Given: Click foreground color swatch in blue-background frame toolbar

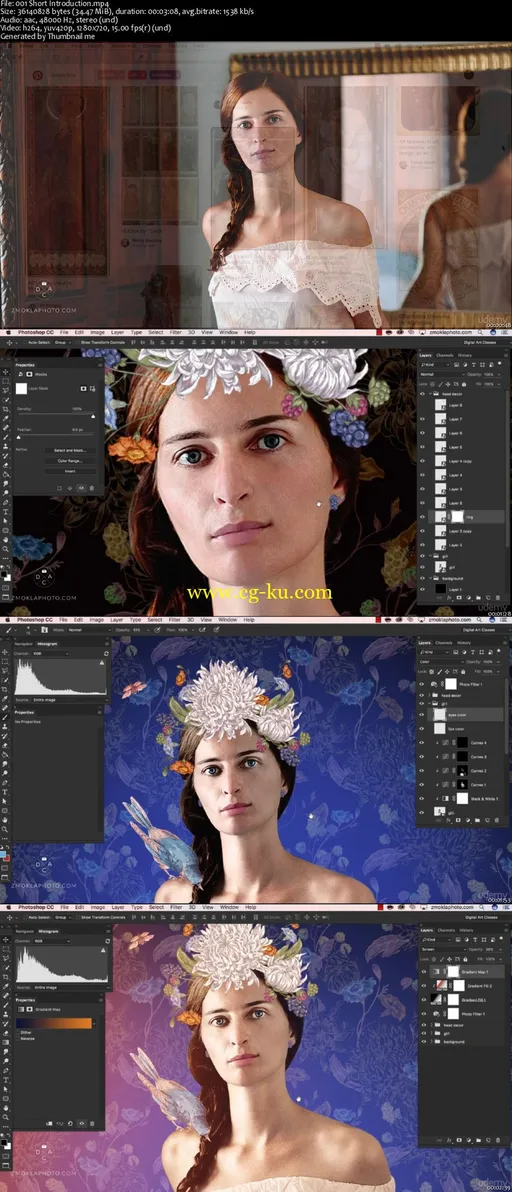Looking at the screenshot, I should 3,854.
